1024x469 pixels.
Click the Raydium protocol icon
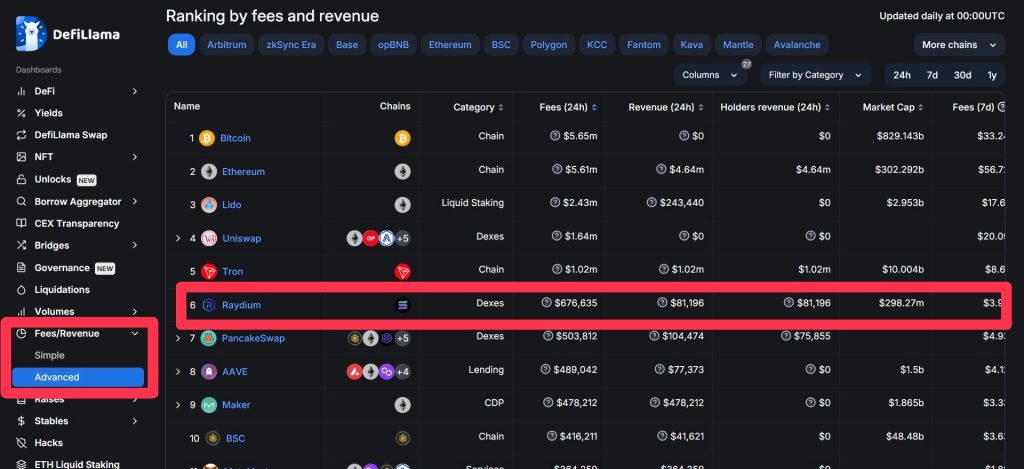click(x=208, y=305)
